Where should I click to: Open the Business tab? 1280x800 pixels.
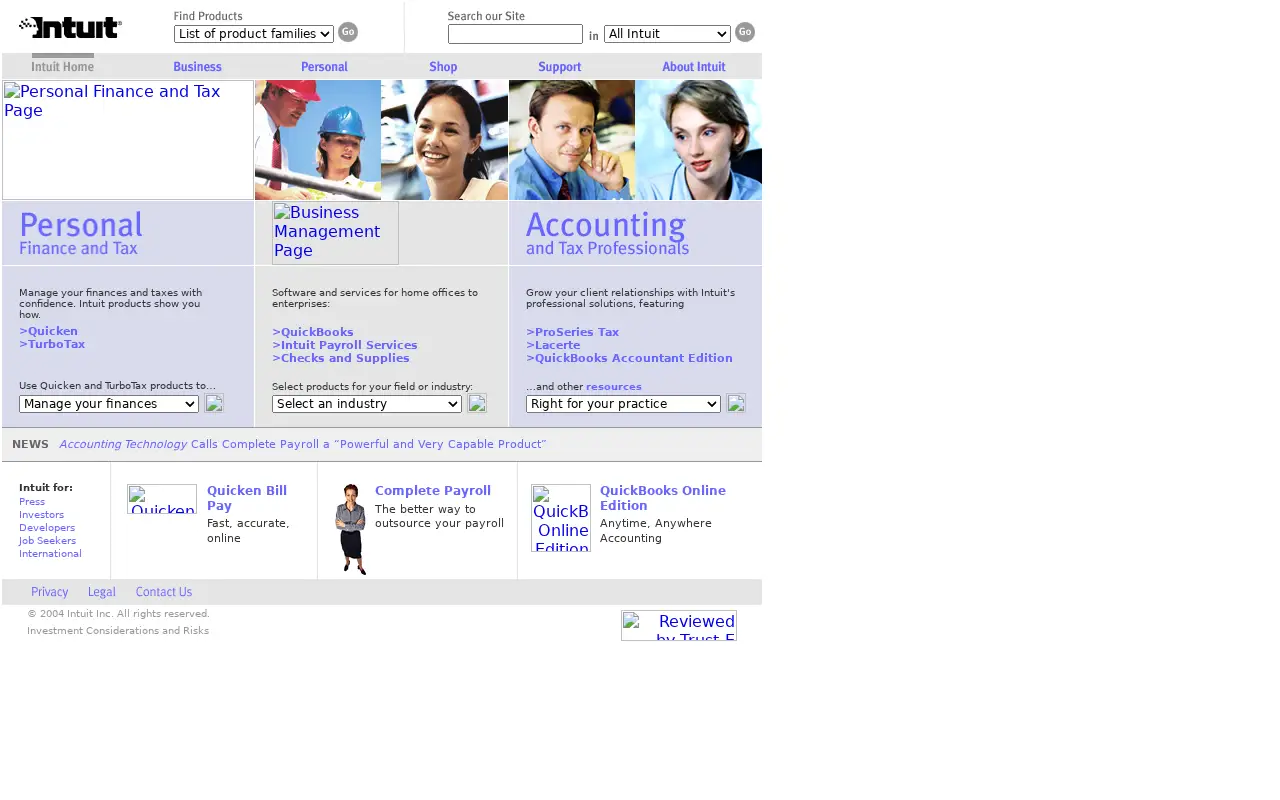pos(197,67)
